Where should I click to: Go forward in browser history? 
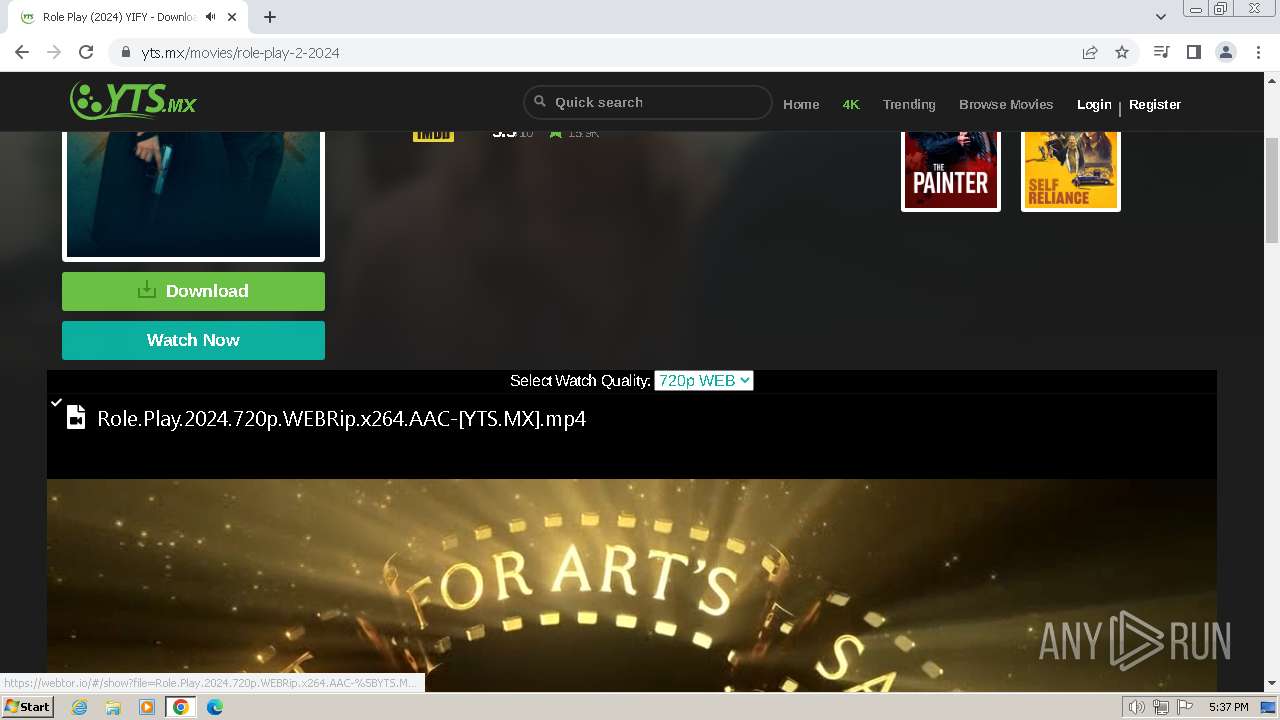coord(54,52)
